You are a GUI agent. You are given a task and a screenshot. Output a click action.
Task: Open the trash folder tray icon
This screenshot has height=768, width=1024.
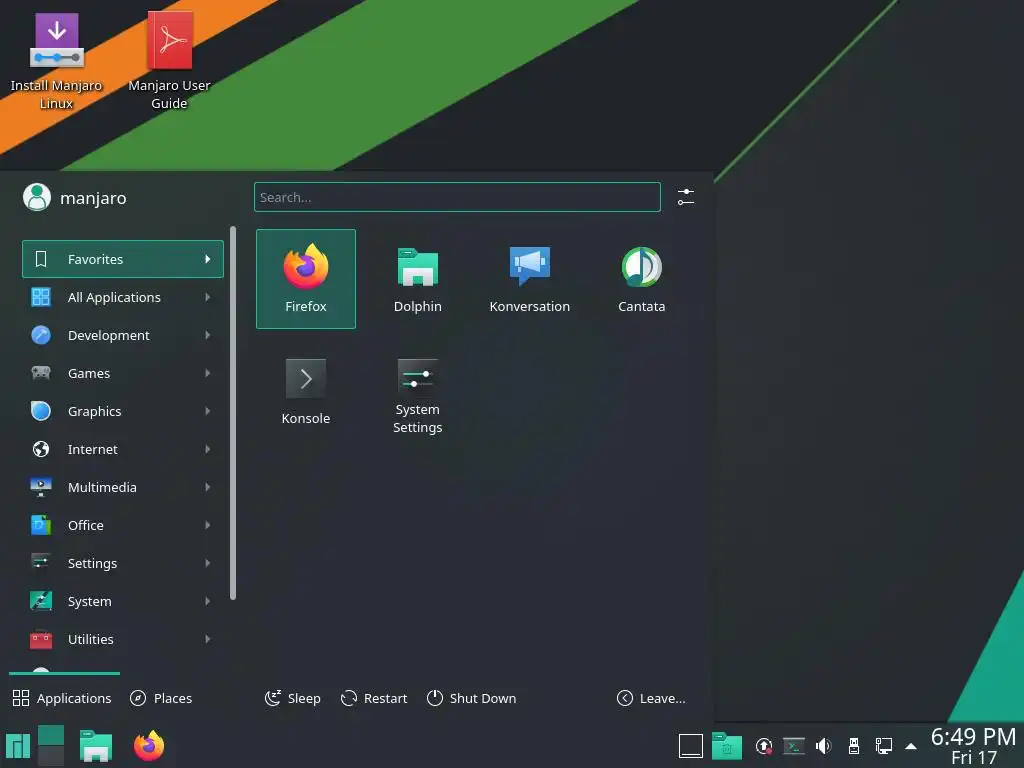click(726, 746)
